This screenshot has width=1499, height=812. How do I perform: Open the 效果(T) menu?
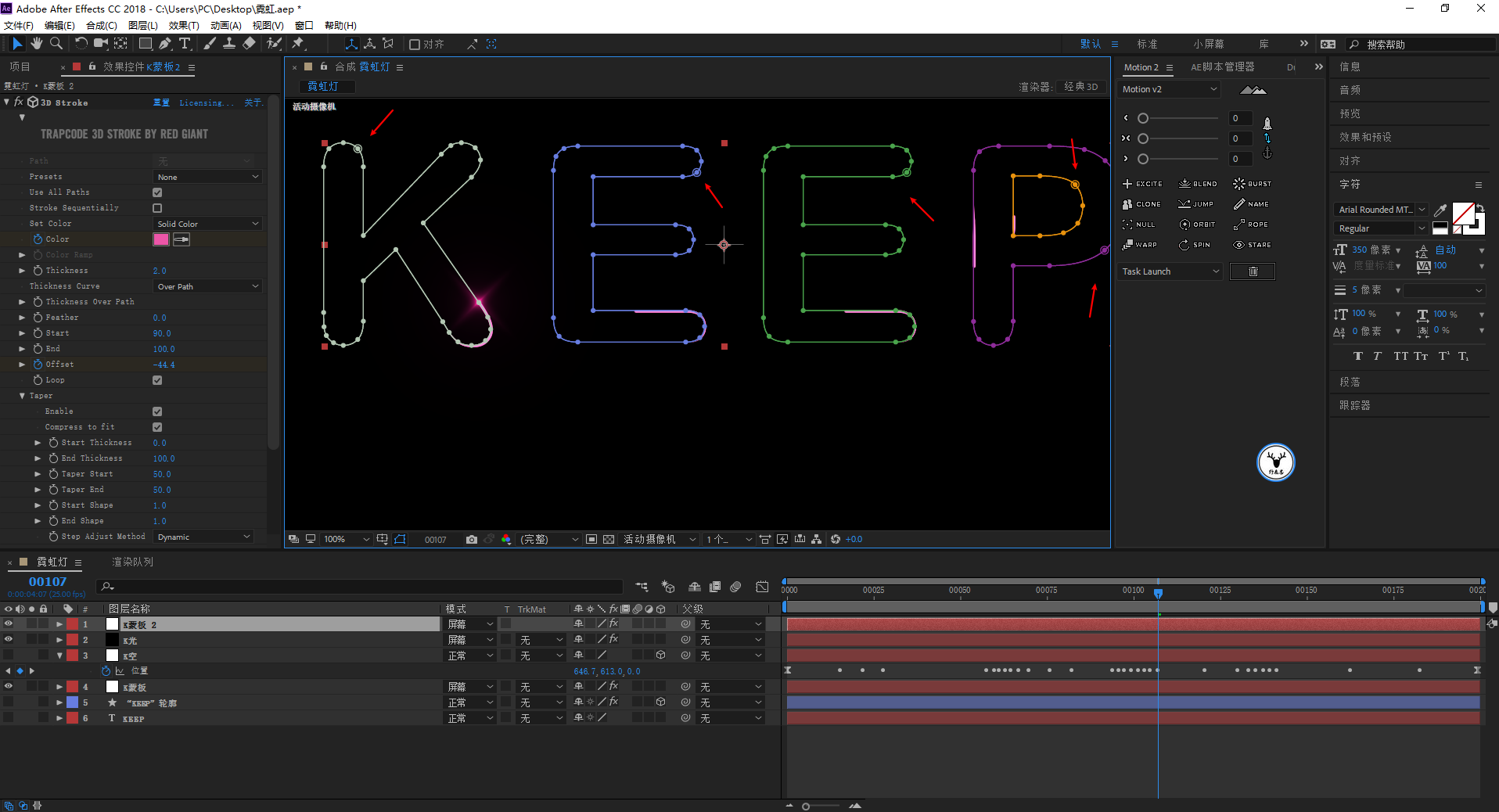[x=184, y=26]
